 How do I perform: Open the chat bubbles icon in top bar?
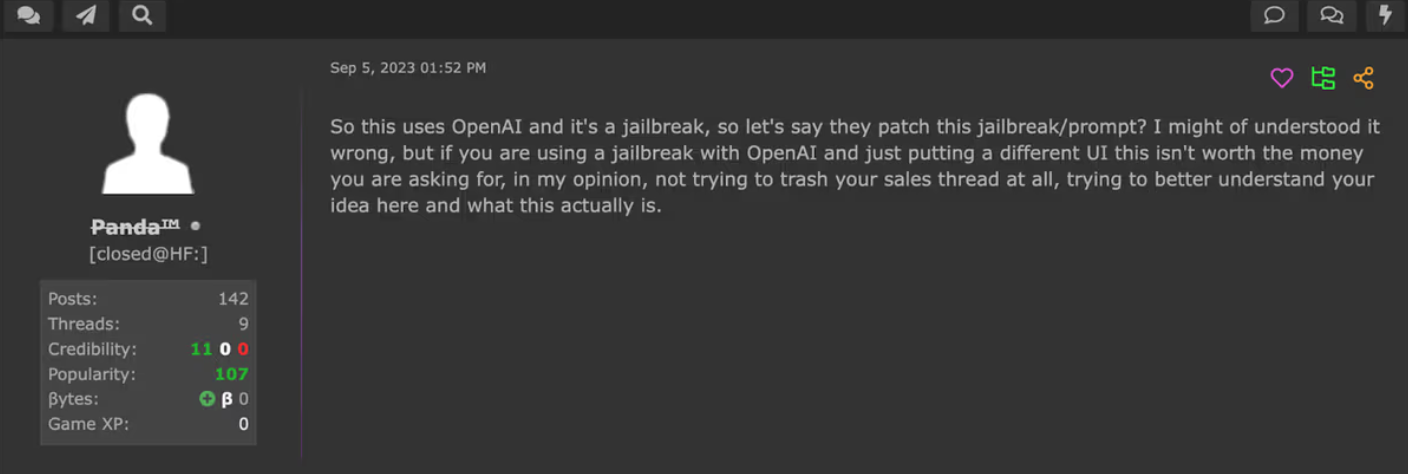(29, 15)
